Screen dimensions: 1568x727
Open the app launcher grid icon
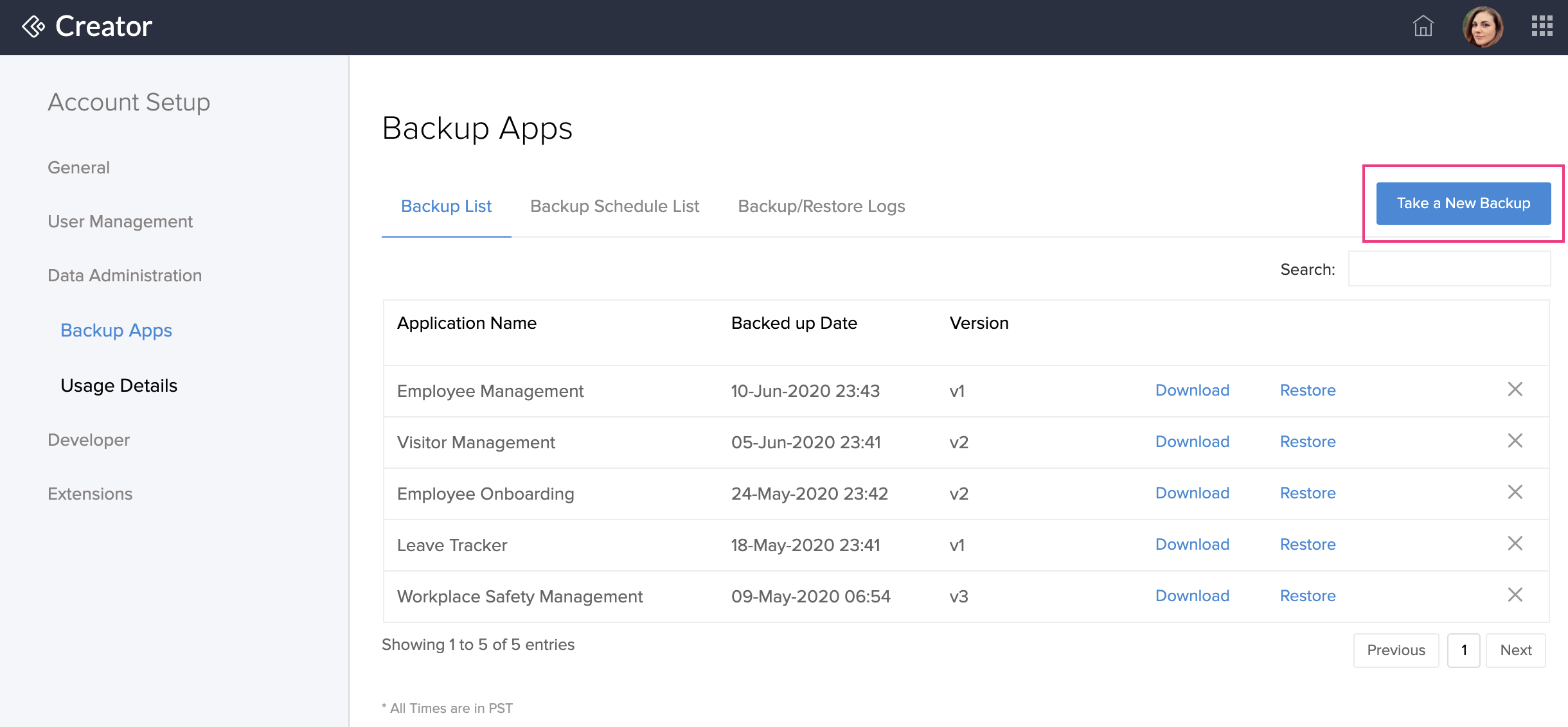(x=1542, y=27)
